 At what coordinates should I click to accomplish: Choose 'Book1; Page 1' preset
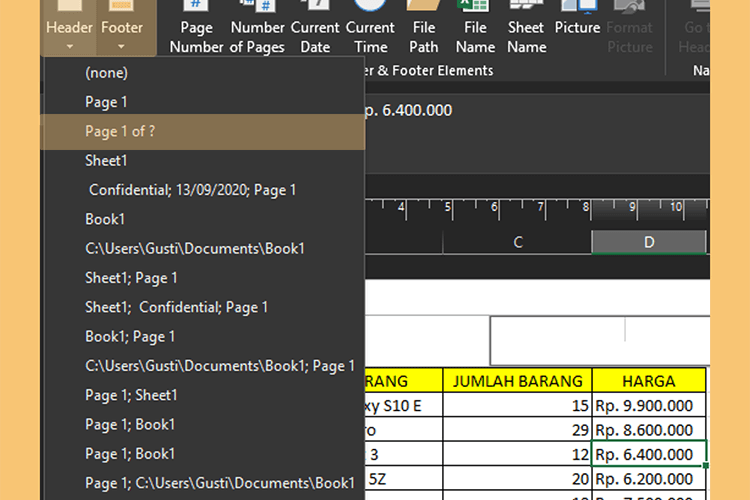(205, 337)
